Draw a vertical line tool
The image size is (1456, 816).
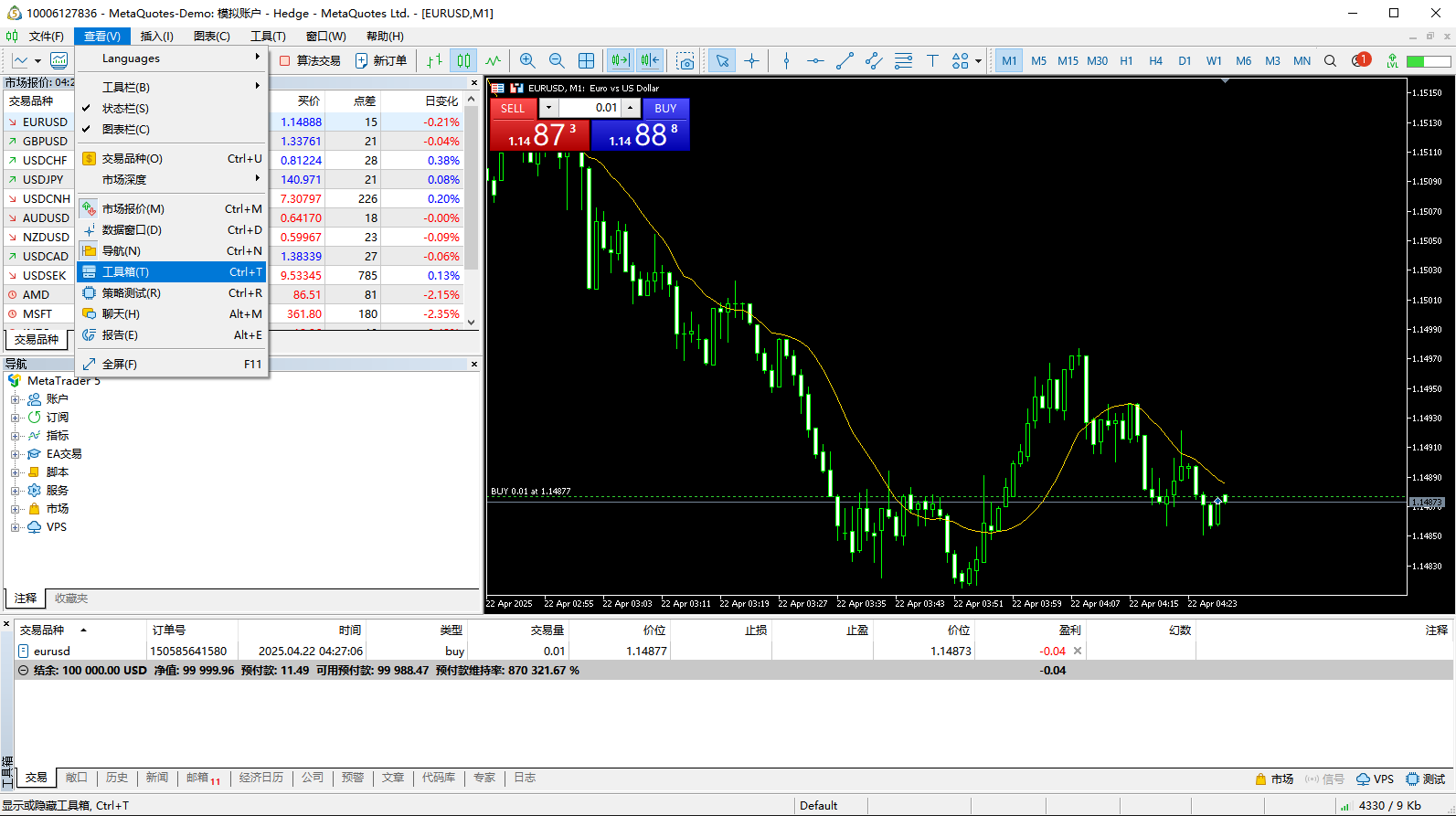(786, 60)
